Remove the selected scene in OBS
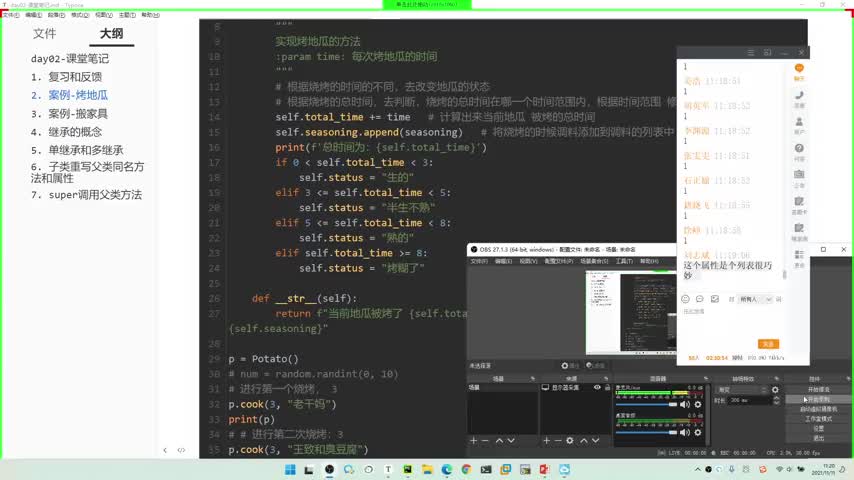Image resolution: width=854 pixels, height=480 pixels. coord(485,440)
